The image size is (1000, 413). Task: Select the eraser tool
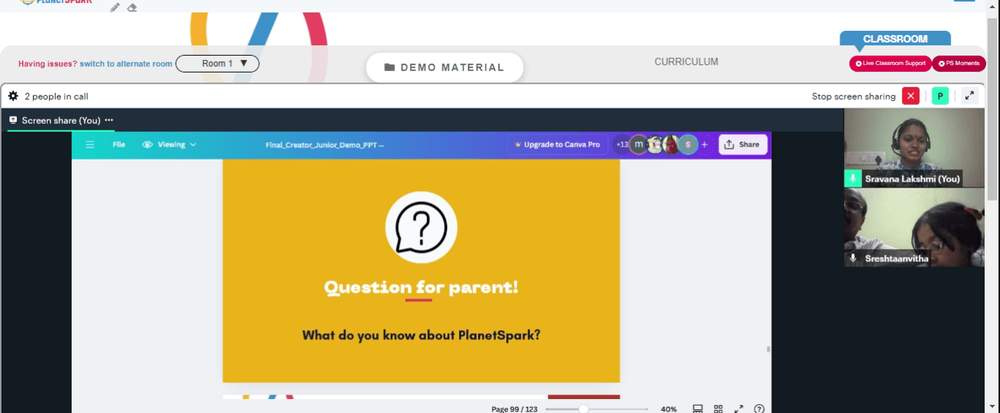(132, 7)
